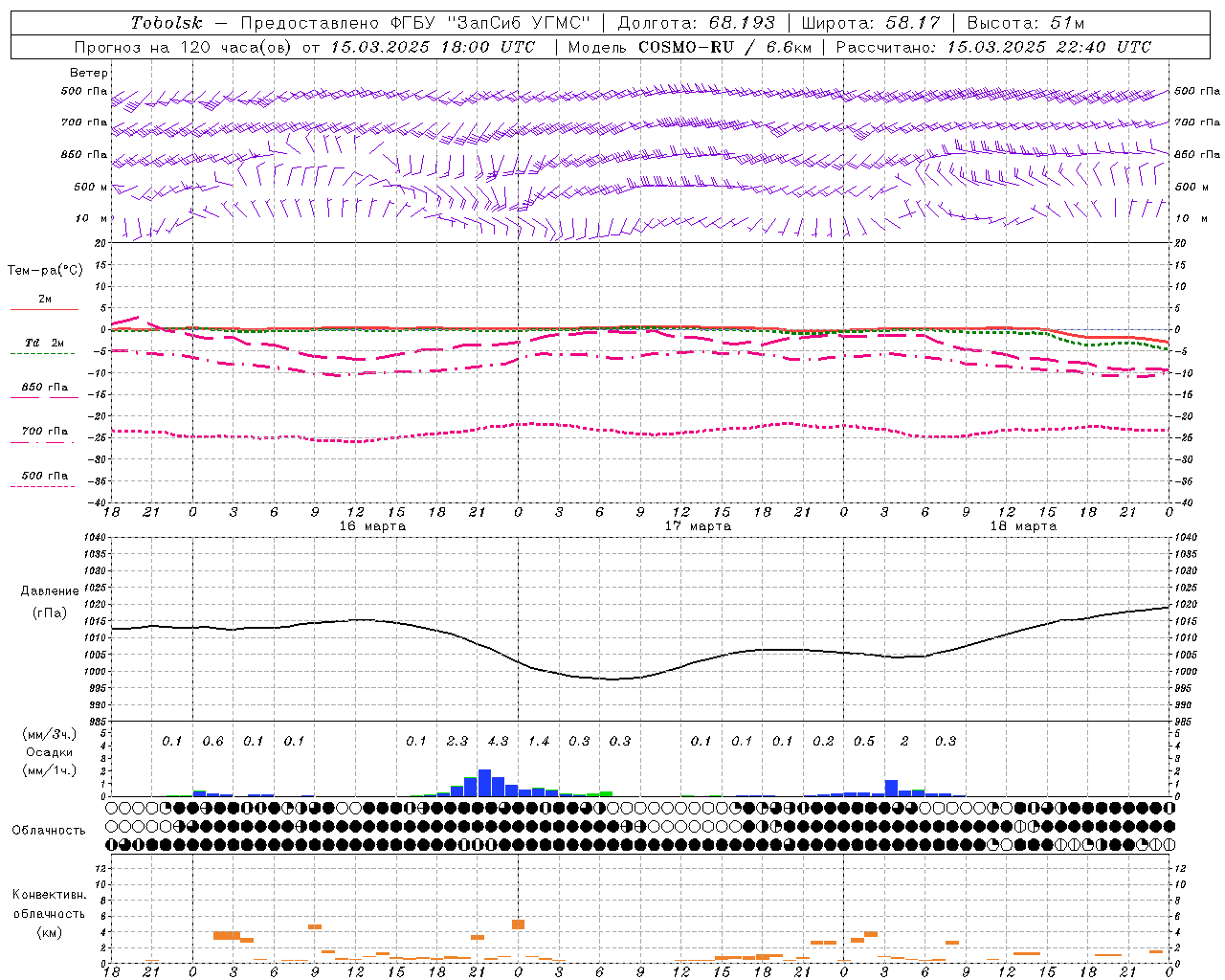Click the "700 гПа" wind level label on the right axis
Image resolution: width=1225 pixels, height=980 pixels.
pyautogui.click(x=1197, y=122)
